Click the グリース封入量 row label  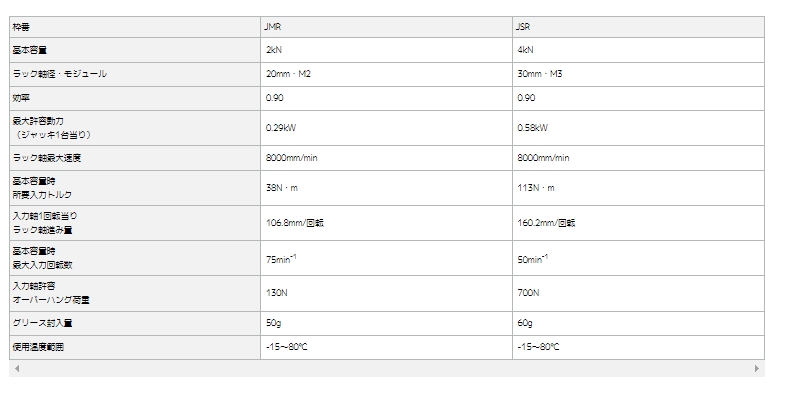[43, 323]
